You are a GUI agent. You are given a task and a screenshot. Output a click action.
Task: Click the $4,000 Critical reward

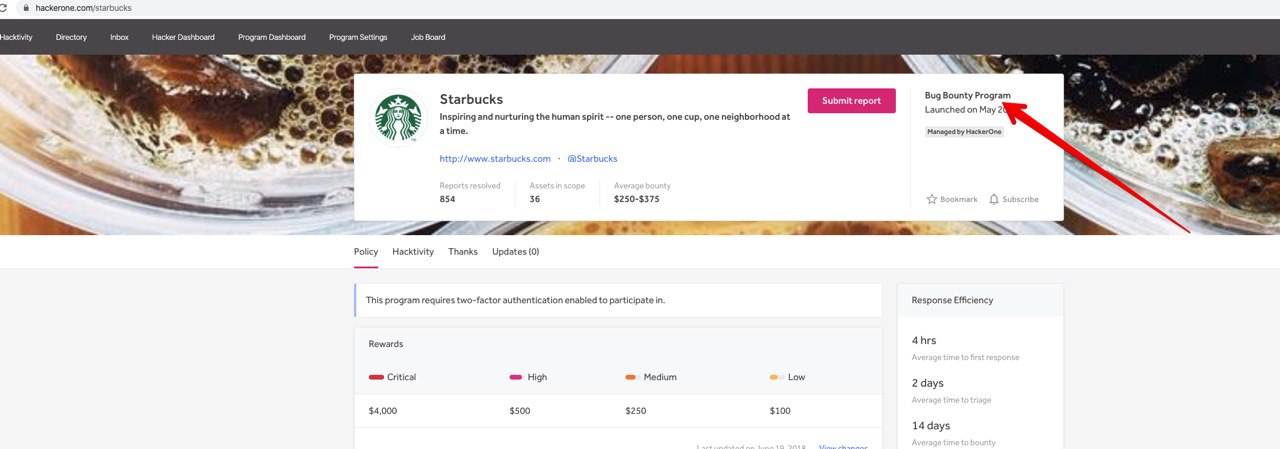[x=383, y=411]
